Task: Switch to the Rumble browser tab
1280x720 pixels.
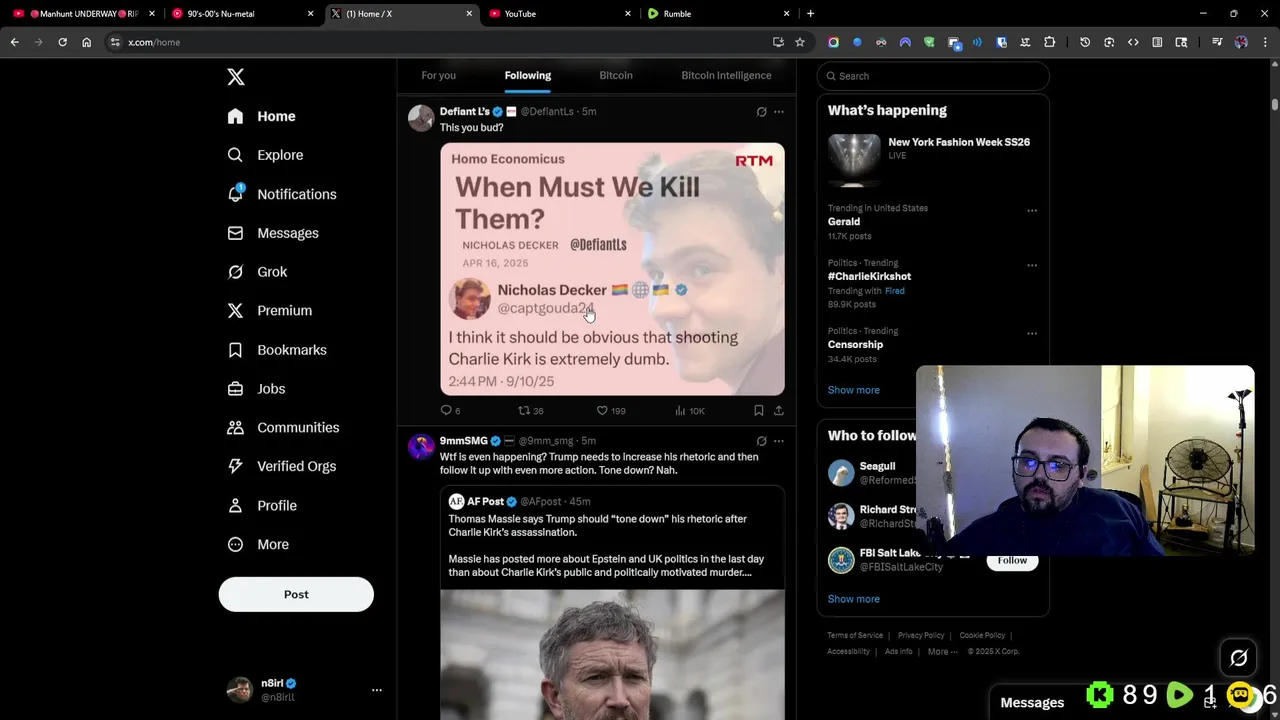Action: (717, 14)
